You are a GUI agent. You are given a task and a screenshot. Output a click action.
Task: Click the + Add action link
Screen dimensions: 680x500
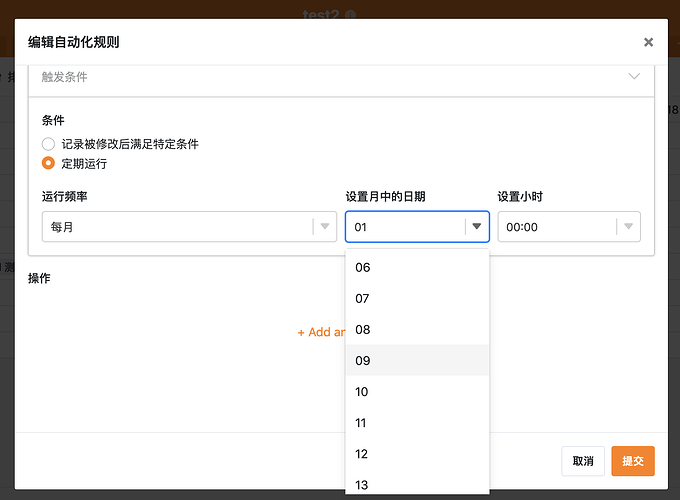coord(321,332)
